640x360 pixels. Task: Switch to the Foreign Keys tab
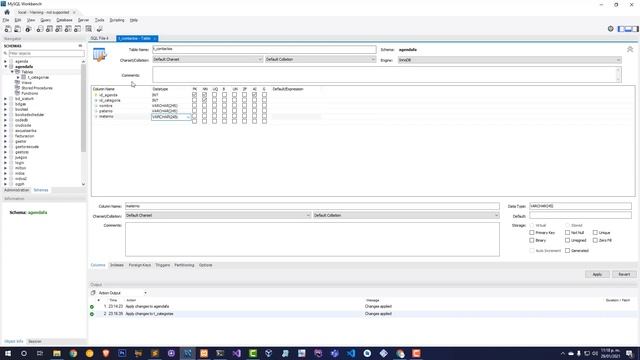pyautogui.click(x=140, y=265)
